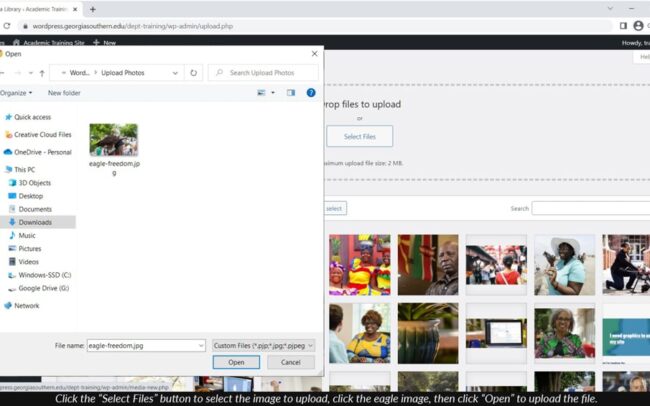Create a New folder
The image size is (650, 406).
64,93
